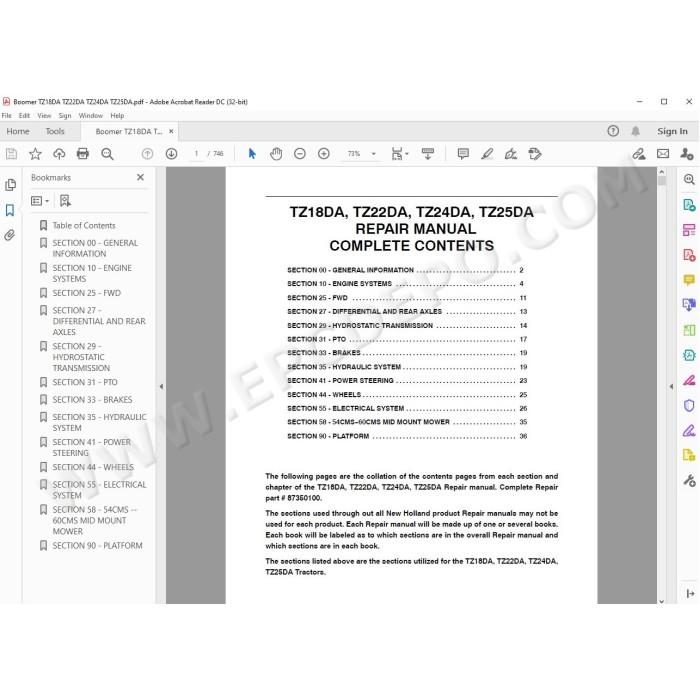The image size is (700, 700).
Task: Add file to starred favorites
Action: pos(35,154)
